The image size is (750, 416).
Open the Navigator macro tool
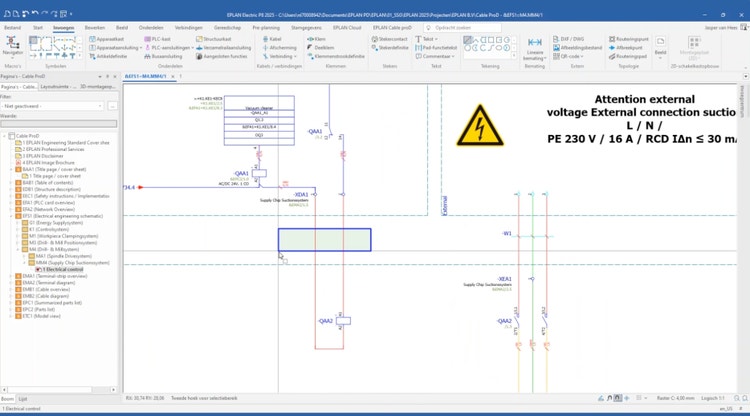[12, 46]
